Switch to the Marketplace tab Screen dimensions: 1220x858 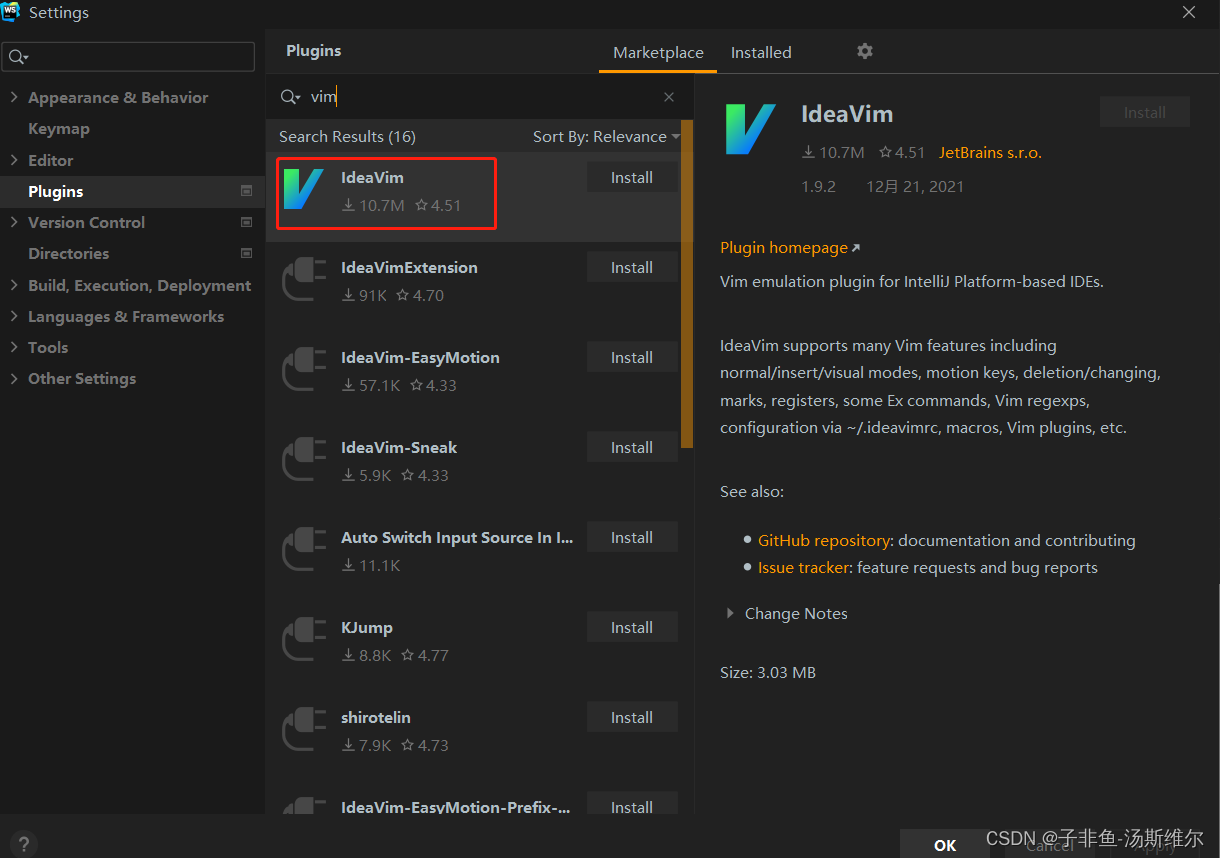click(658, 52)
